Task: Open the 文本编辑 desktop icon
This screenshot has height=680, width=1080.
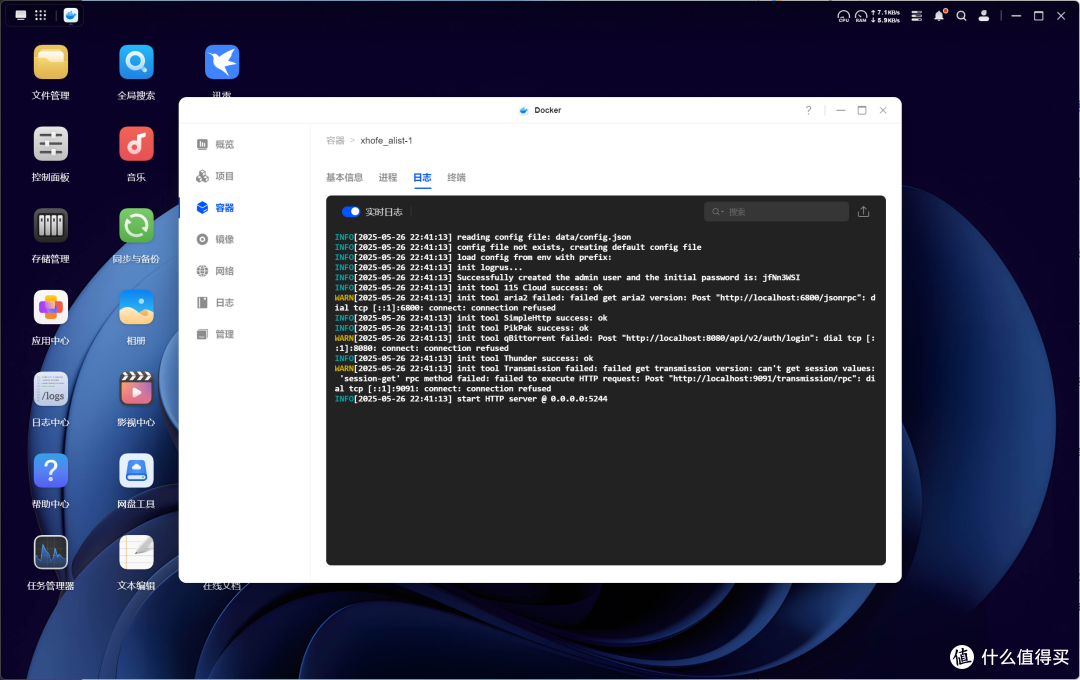Action: [x=136, y=553]
